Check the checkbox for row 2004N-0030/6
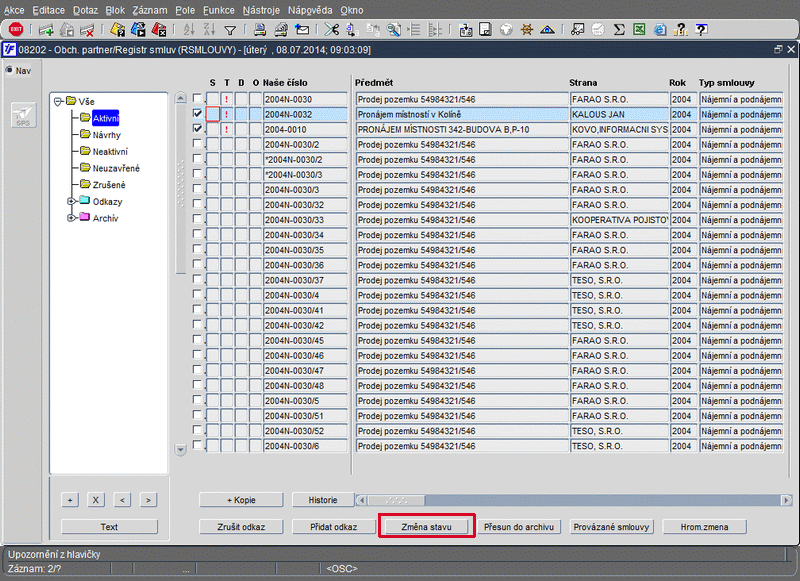This screenshot has height=581, width=800. pyautogui.click(x=197, y=445)
